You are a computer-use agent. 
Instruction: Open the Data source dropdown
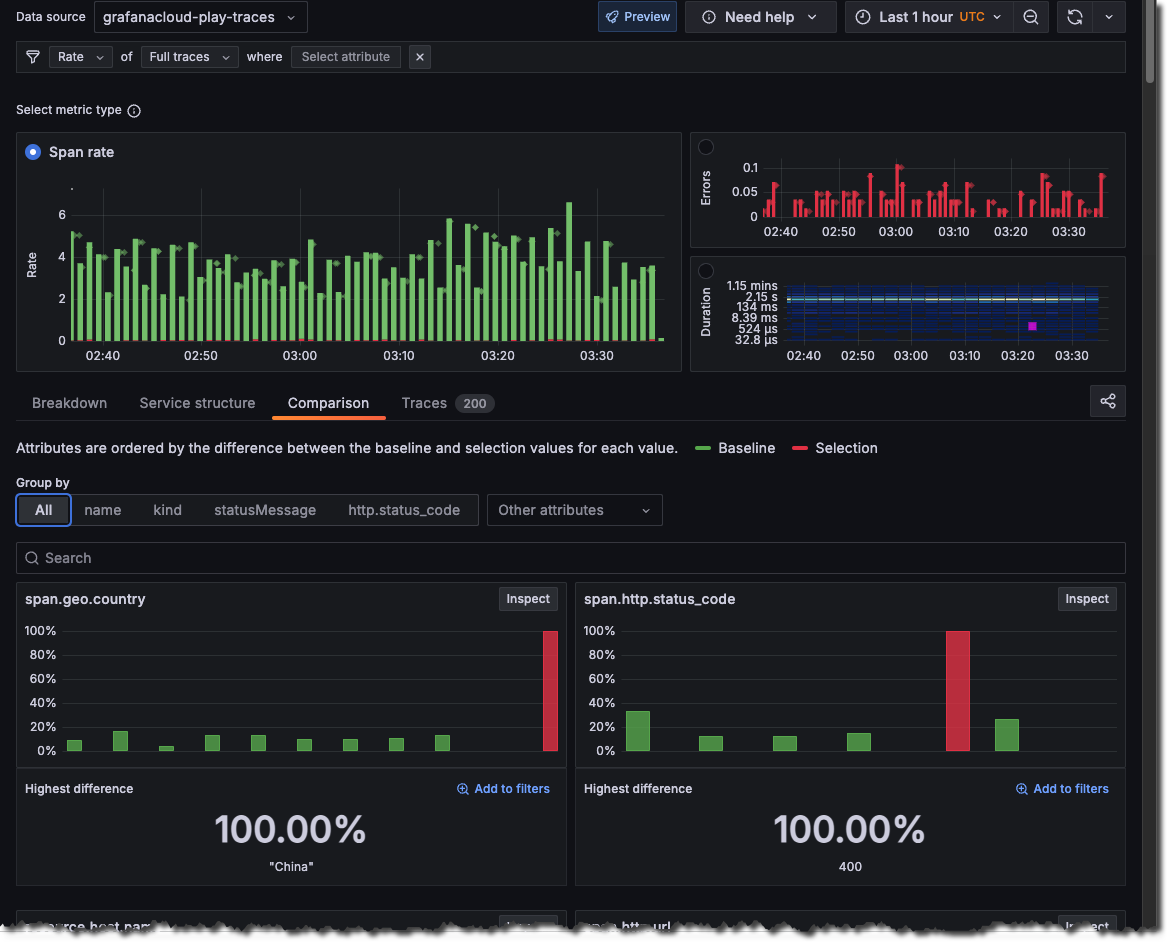[x=200, y=17]
